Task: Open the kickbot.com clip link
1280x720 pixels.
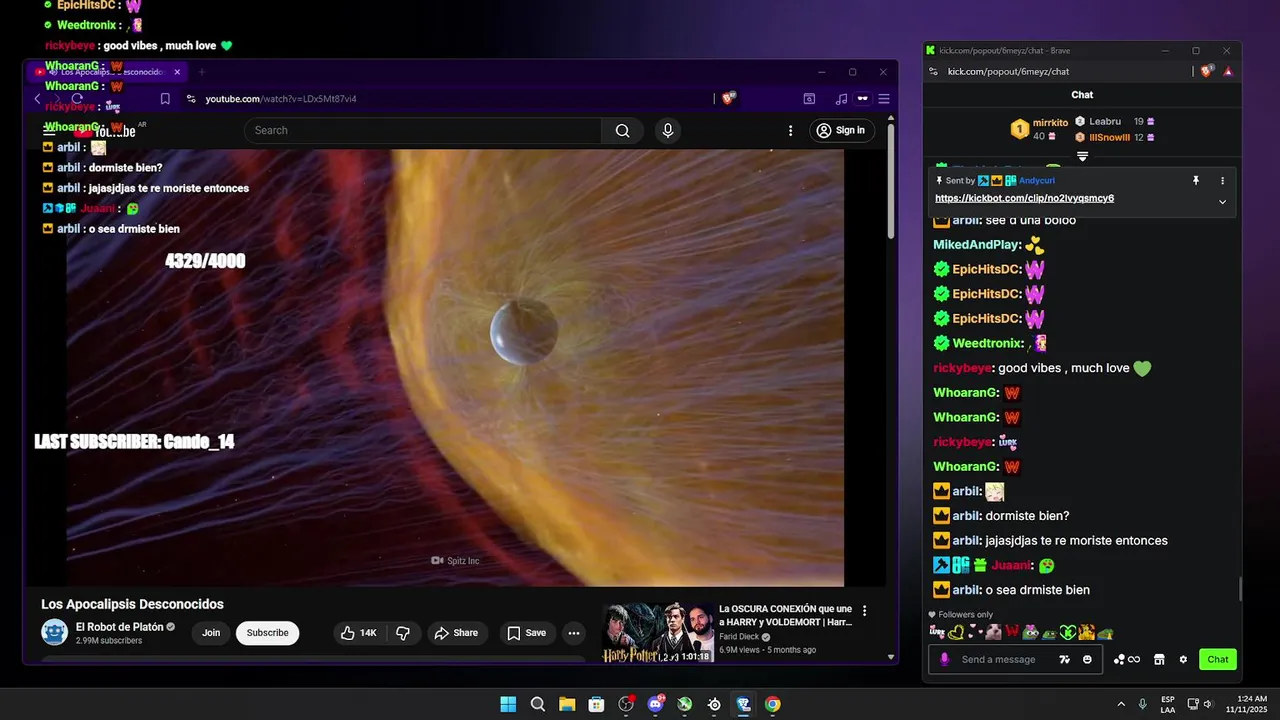Action: [1024, 198]
